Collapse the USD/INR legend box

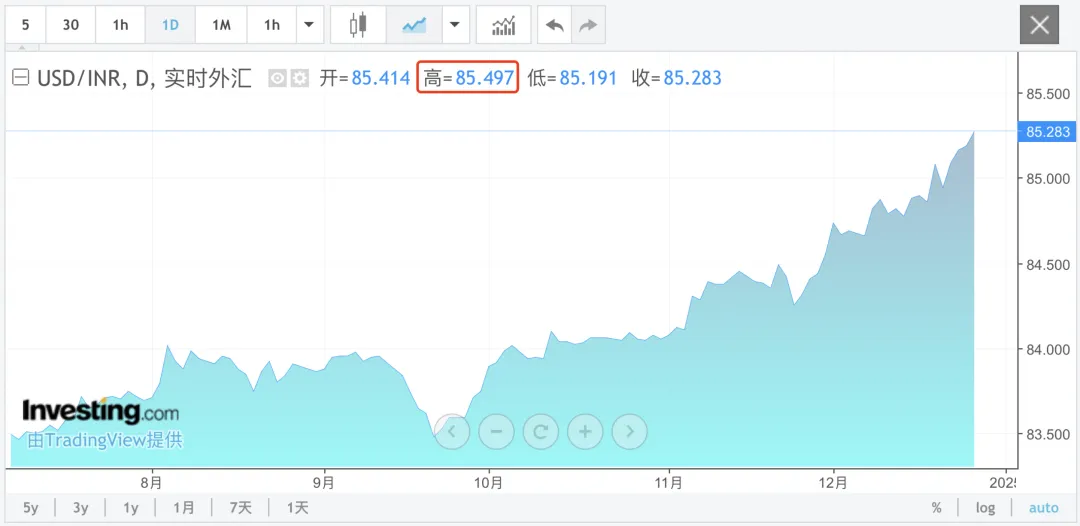pyautogui.click(x=21, y=78)
